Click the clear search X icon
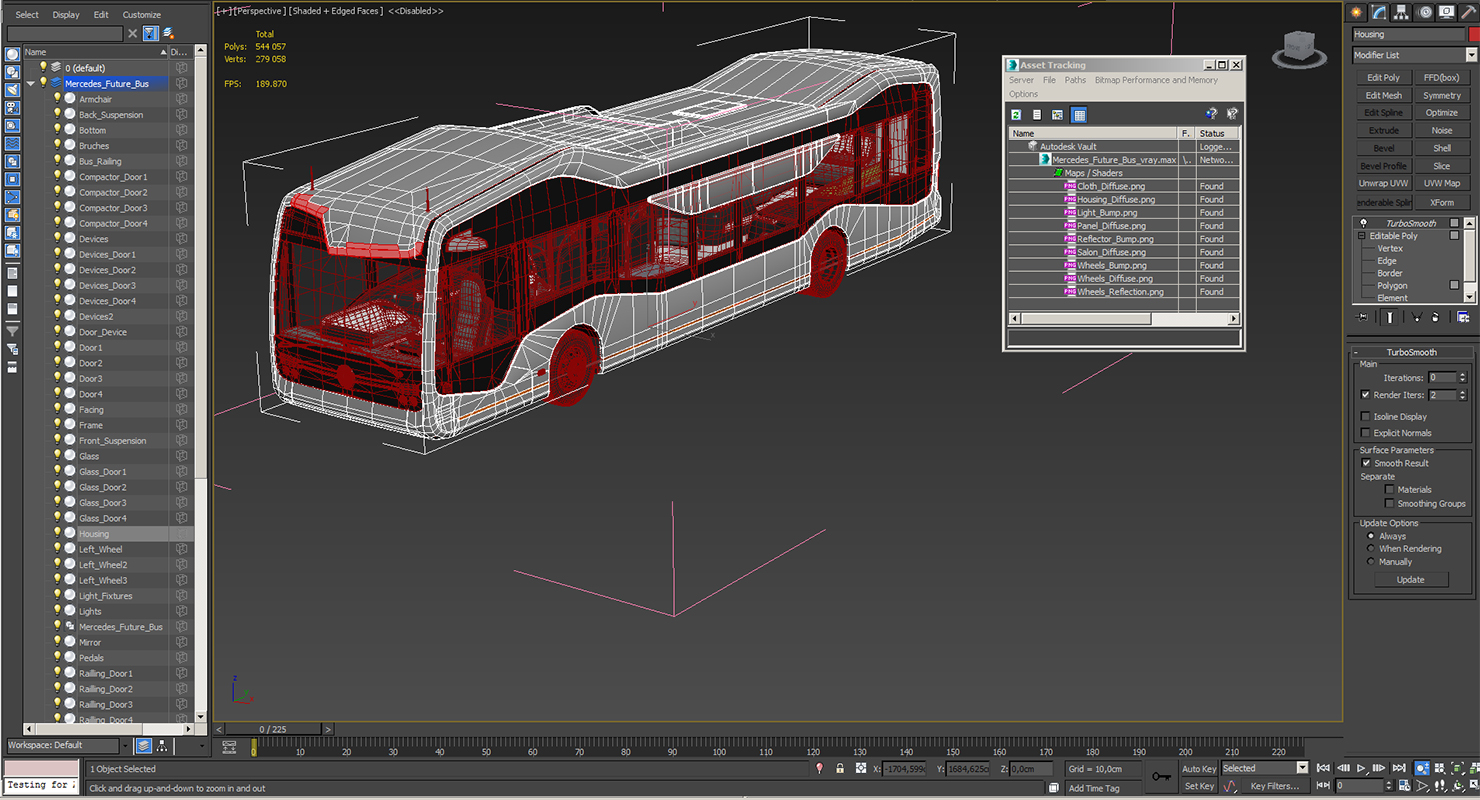Viewport: 1480px width, 800px height. (x=132, y=34)
